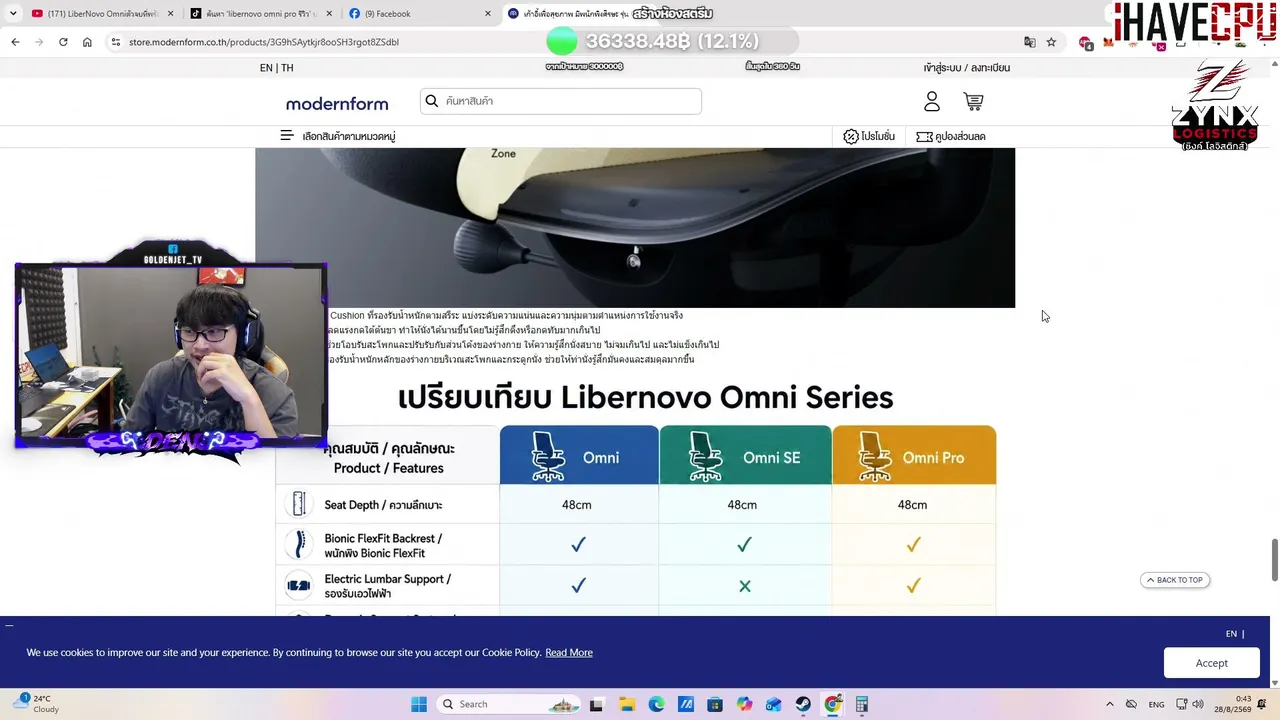
Task: Switch to the Facebook tab
Action: click(x=420, y=14)
